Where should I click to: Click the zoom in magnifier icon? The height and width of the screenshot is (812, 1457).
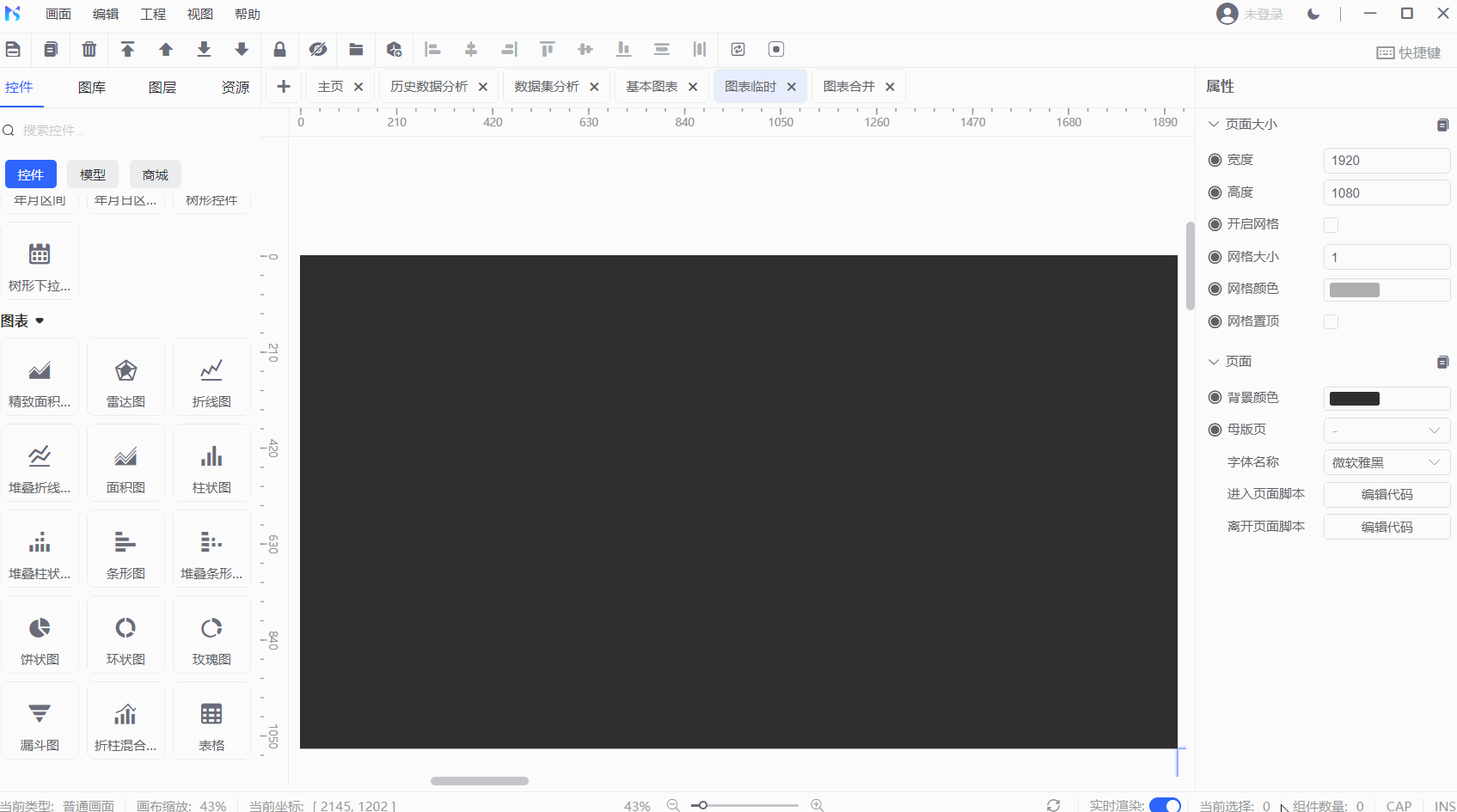coord(817,805)
